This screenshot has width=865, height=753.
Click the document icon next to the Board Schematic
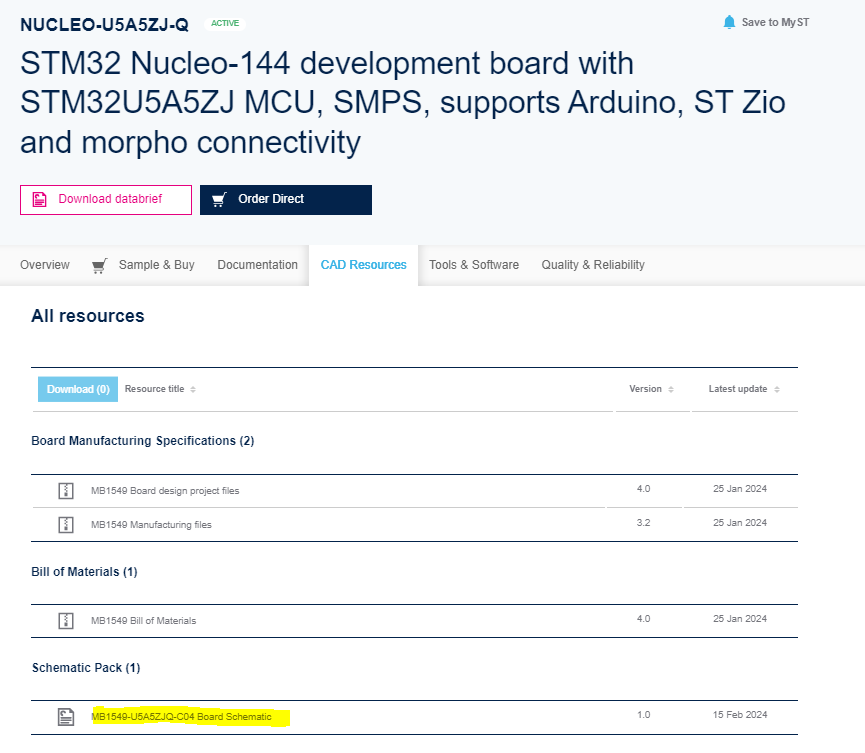point(66,716)
